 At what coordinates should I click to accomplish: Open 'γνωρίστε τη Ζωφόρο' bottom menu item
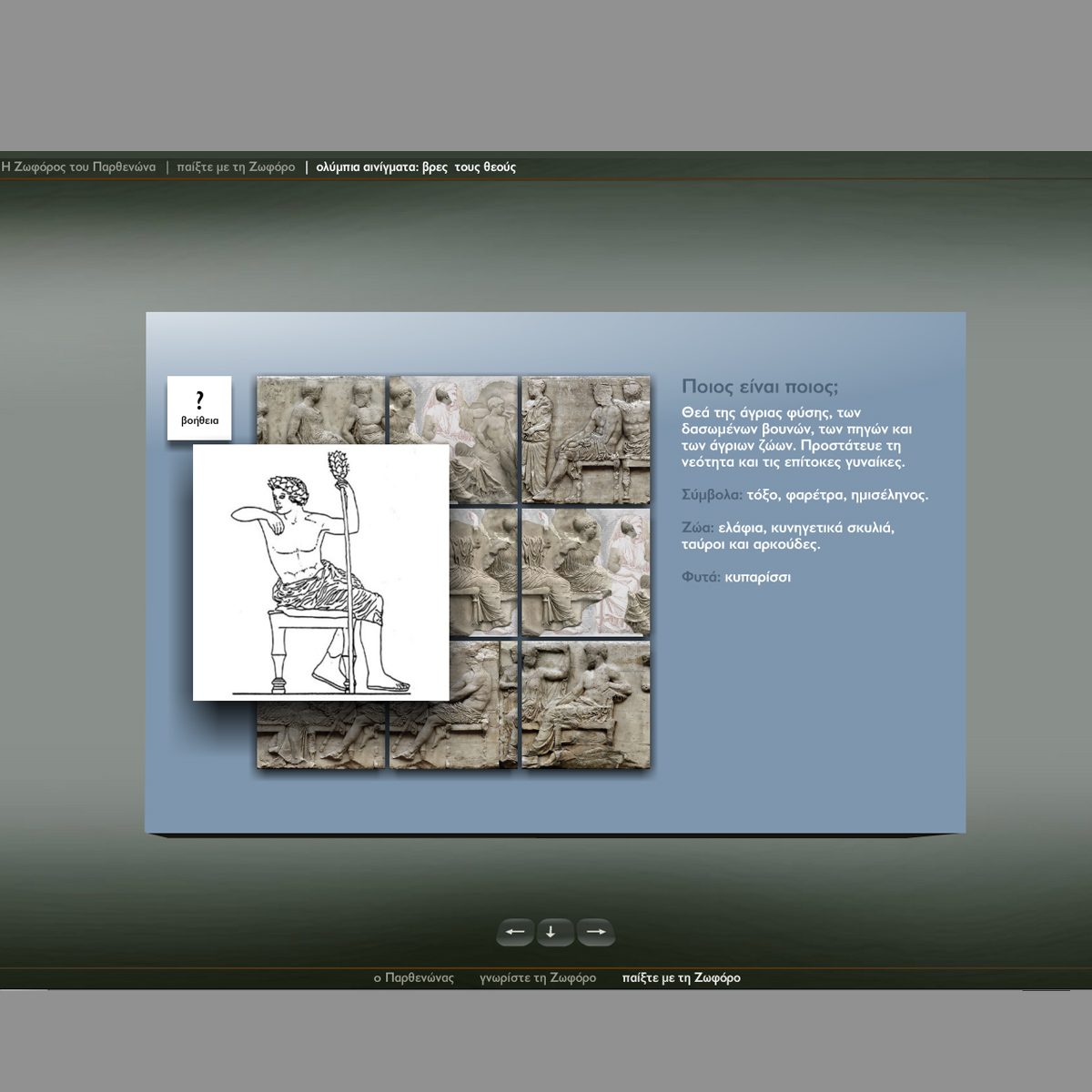point(538,977)
